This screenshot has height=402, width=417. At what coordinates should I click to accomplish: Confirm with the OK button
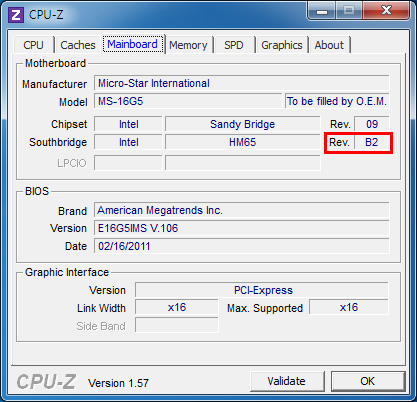(368, 381)
